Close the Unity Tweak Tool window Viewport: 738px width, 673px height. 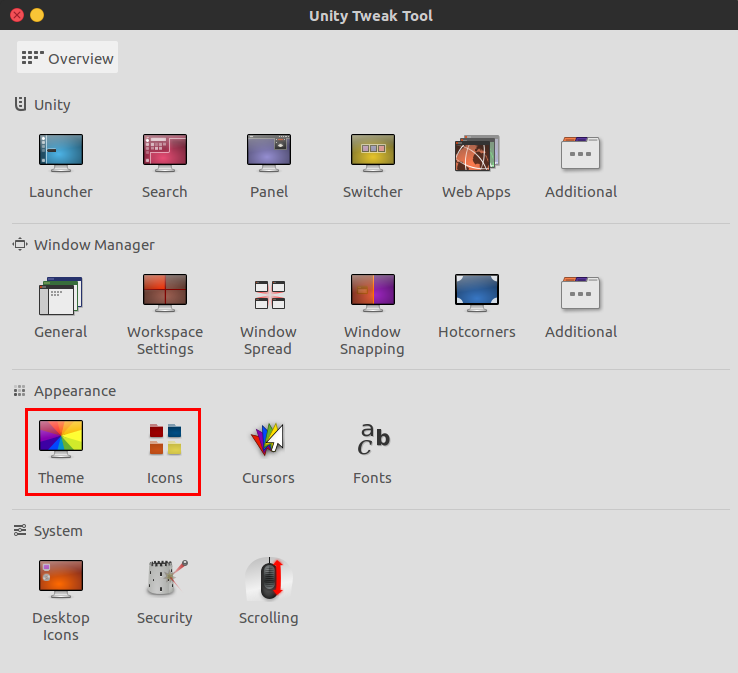click(x=17, y=15)
